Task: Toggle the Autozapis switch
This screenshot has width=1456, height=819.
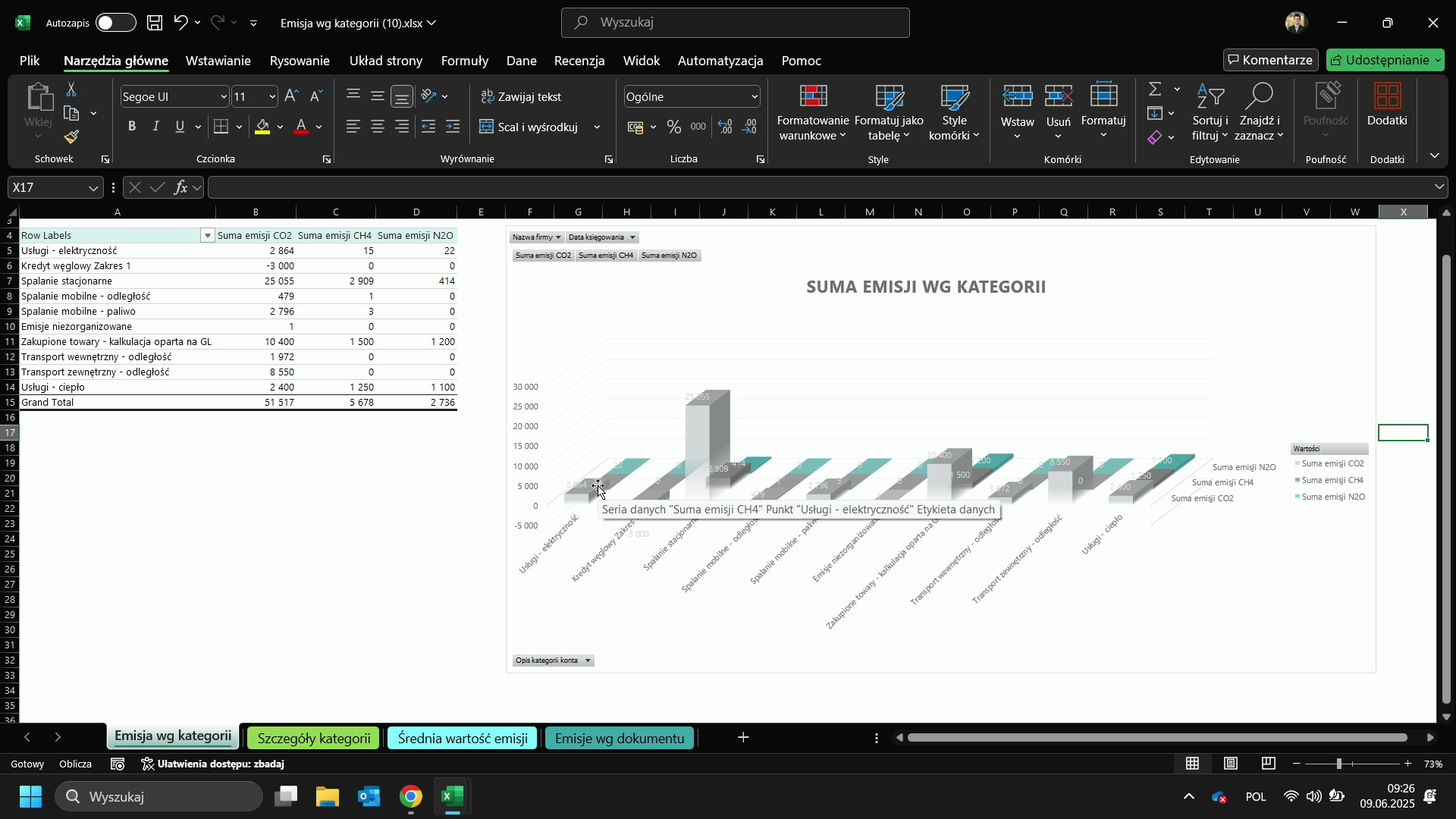Action: click(115, 23)
